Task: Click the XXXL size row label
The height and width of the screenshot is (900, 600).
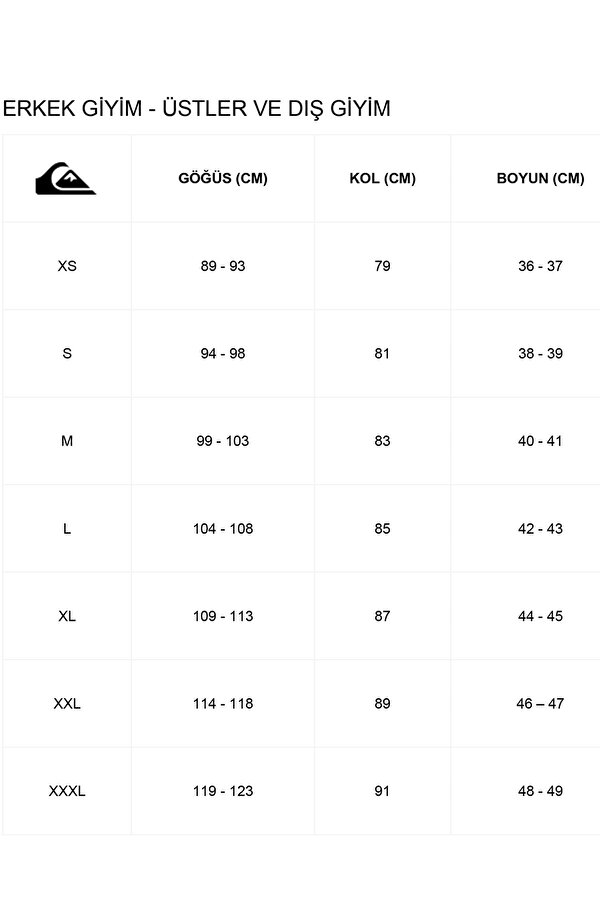Action: [67, 791]
